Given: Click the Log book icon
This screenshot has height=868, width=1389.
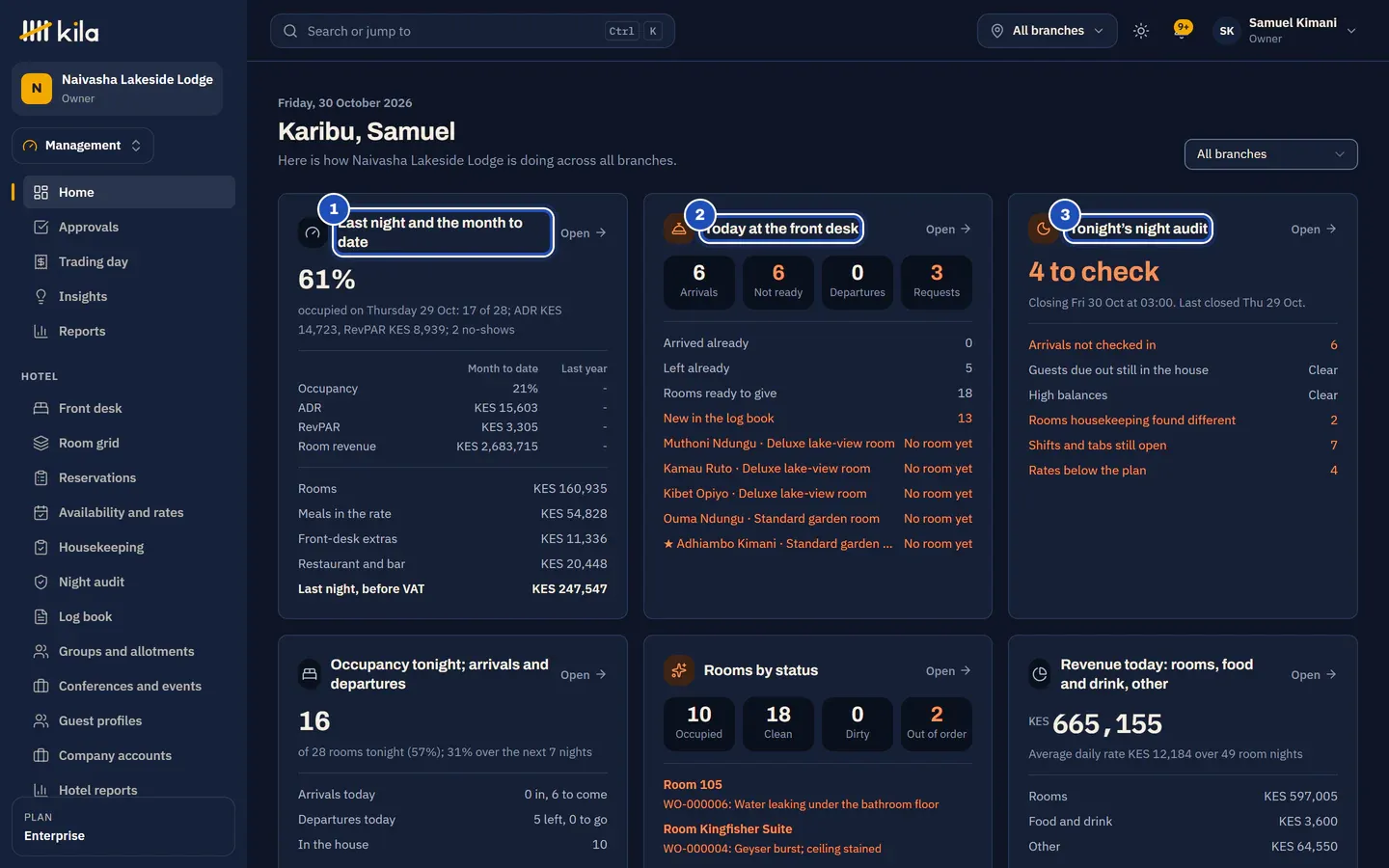Looking at the screenshot, I should click(x=41, y=616).
